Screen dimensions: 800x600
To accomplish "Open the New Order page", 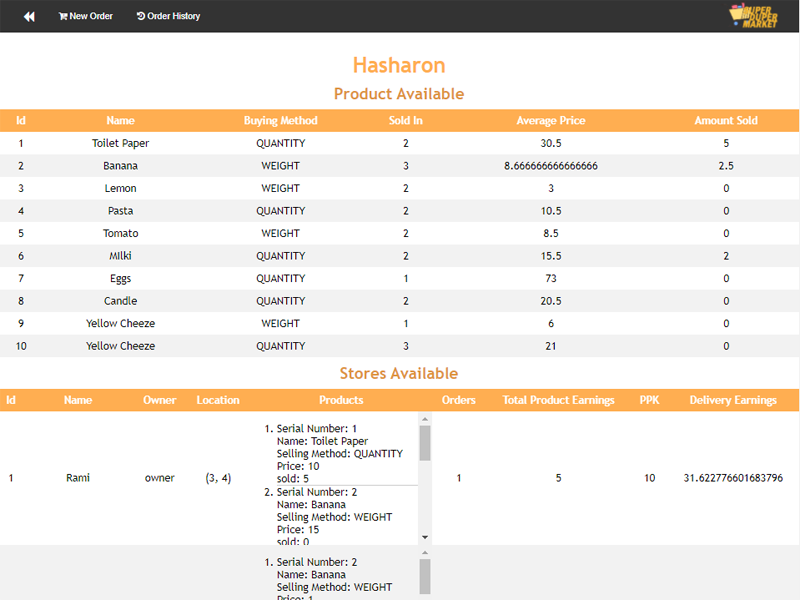I will pyautogui.click(x=86, y=16).
